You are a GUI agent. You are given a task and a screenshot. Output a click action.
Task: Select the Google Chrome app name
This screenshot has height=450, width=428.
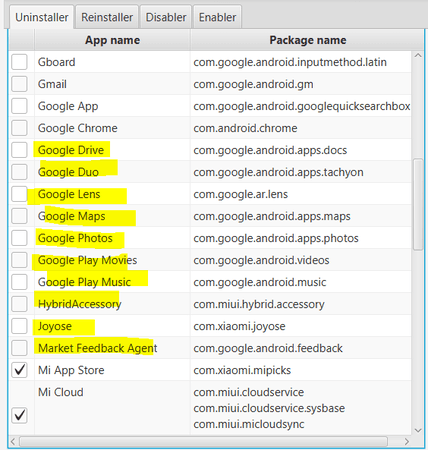pyautogui.click(x=78, y=128)
